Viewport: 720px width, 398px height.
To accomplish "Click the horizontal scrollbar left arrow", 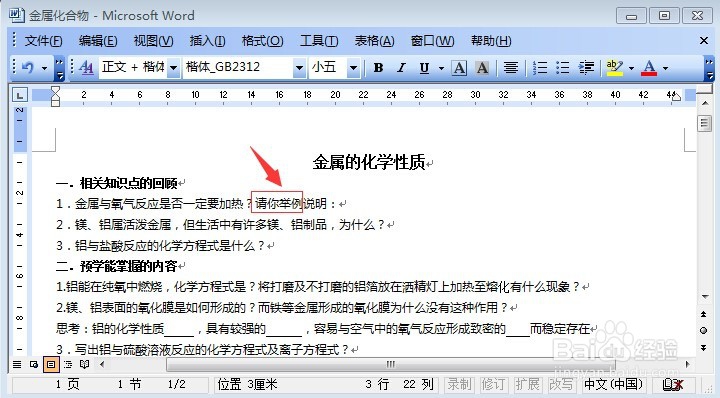I will tap(102, 364).
